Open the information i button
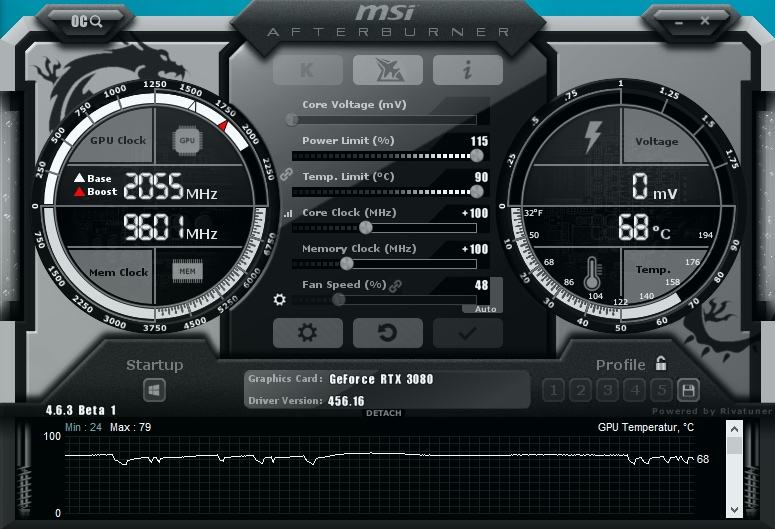 click(x=468, y=70)
